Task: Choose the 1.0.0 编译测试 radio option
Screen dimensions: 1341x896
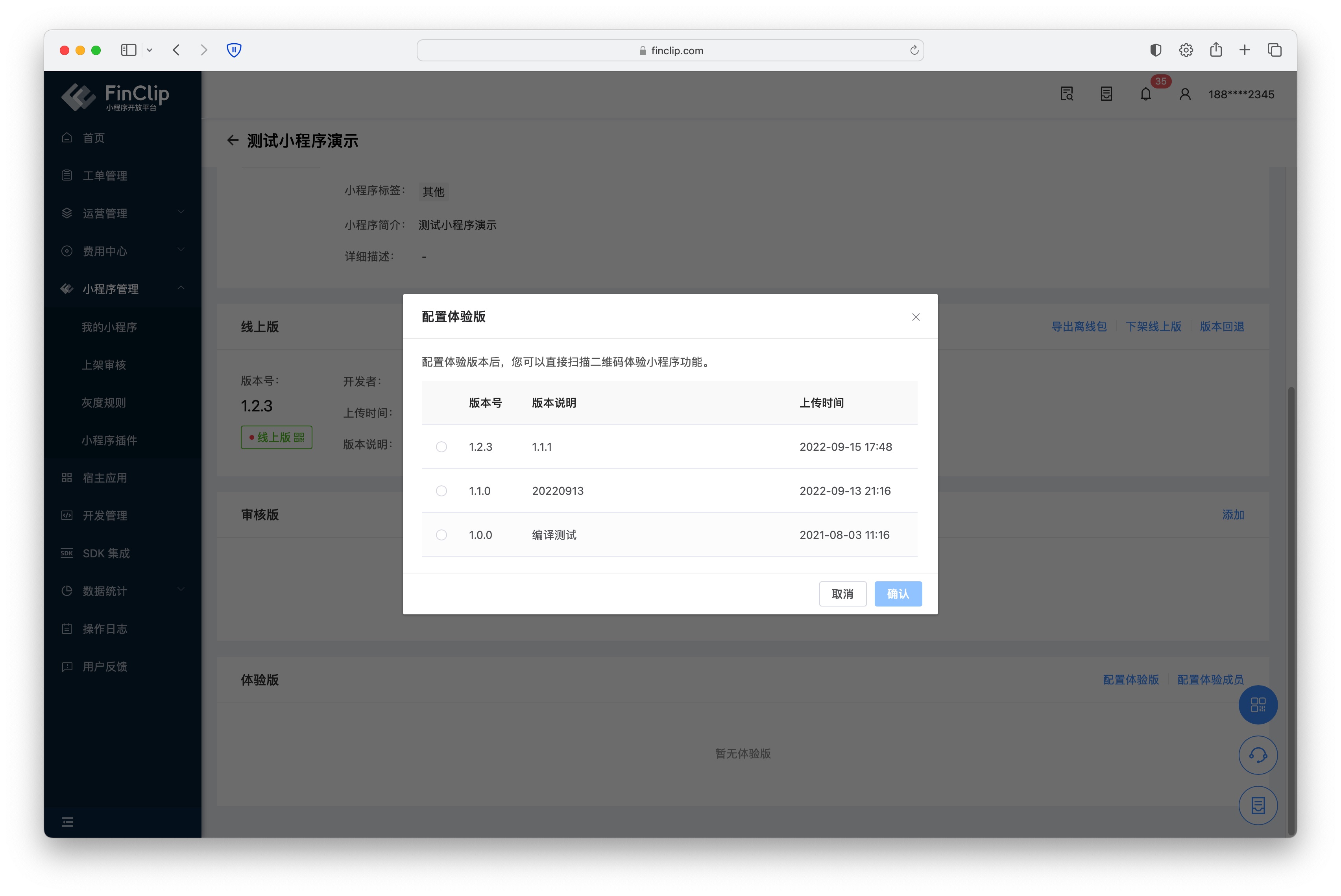Action: 441,535
